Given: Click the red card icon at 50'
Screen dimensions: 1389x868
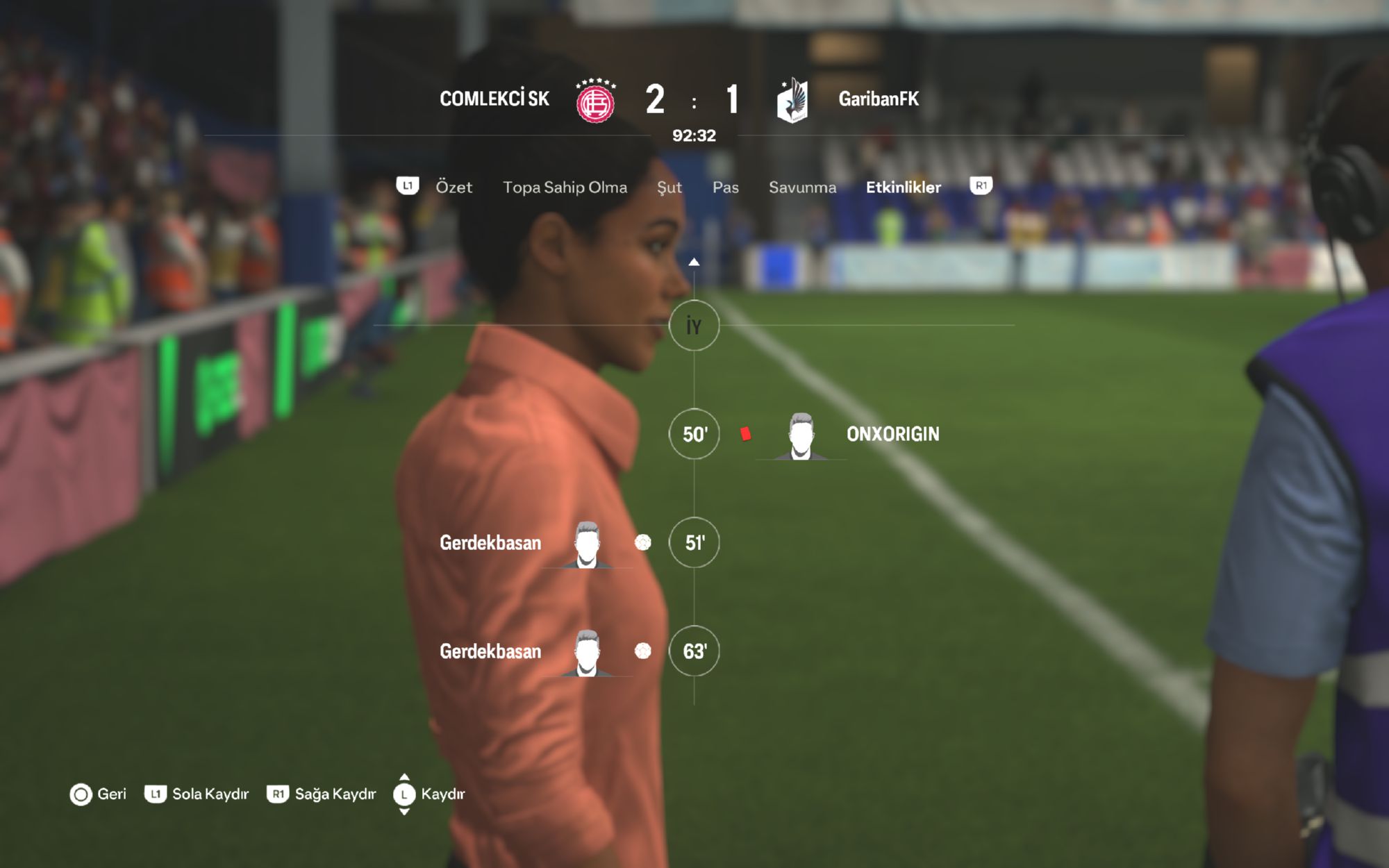Looking at the screenshot, I should point(745,434).
